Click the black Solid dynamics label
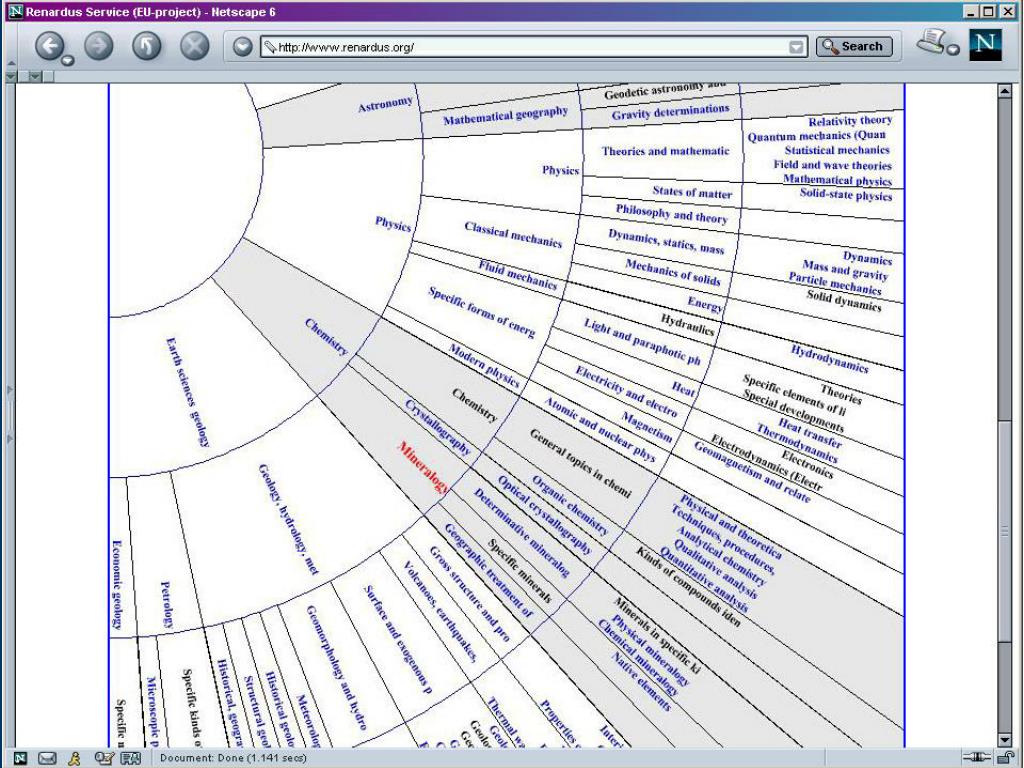1024x768 pixels. tap(844, 300)
